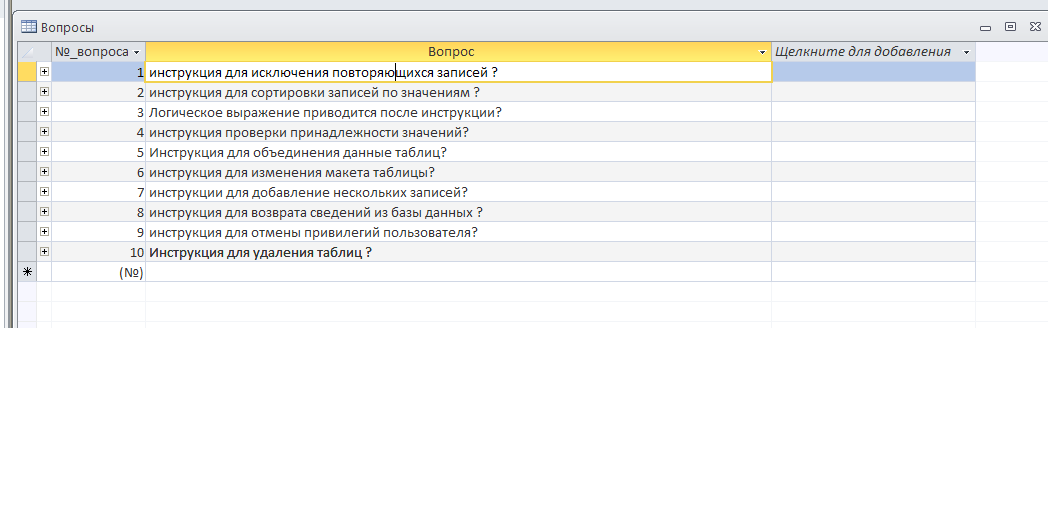Expand subdatasheet for question 3
The image size is (1048, 512).
[x=44, y=112]
